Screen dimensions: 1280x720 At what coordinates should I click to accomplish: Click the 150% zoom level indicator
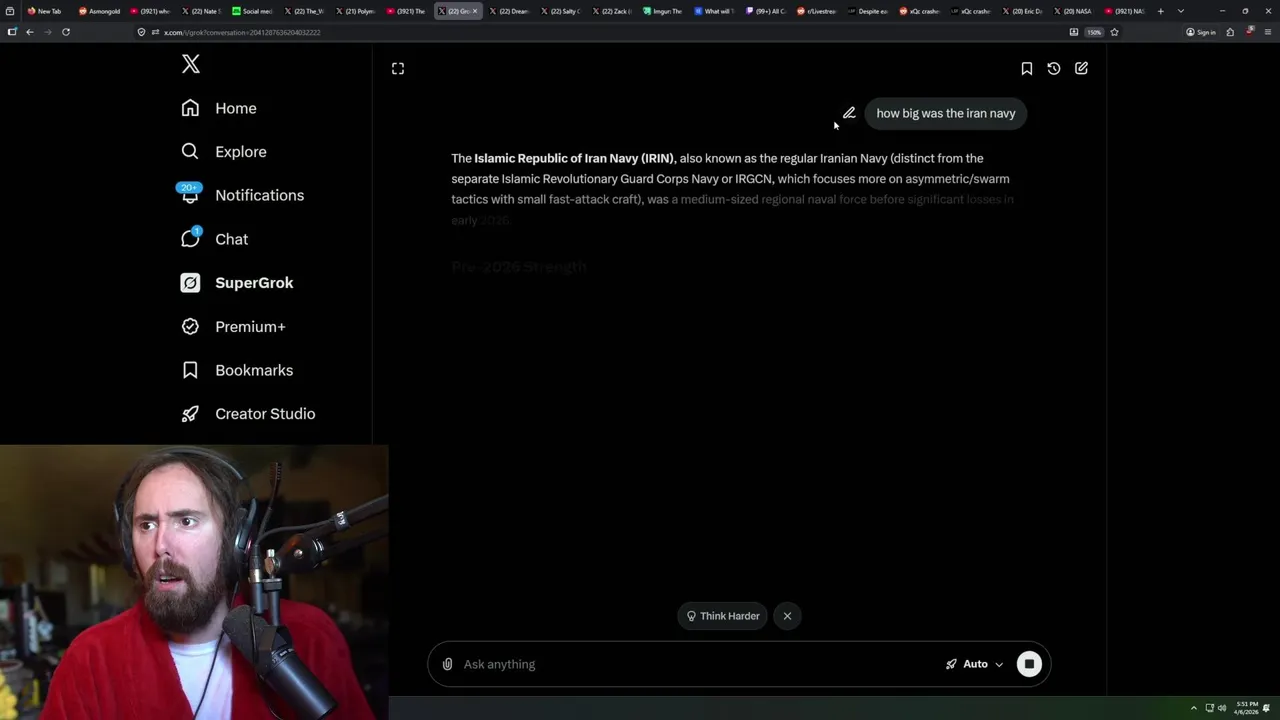tap(1094, 32)
